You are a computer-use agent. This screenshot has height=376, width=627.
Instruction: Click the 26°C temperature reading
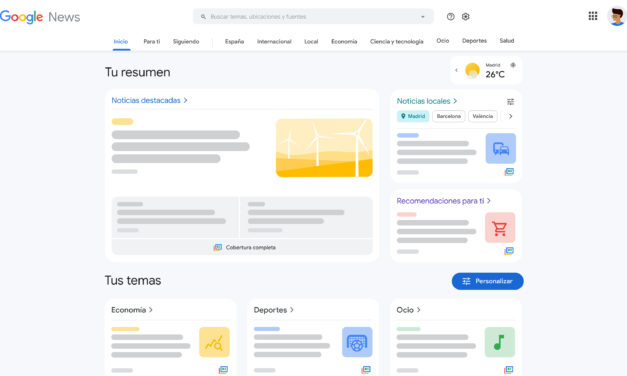pyautogui.click(x=495, y=74)
